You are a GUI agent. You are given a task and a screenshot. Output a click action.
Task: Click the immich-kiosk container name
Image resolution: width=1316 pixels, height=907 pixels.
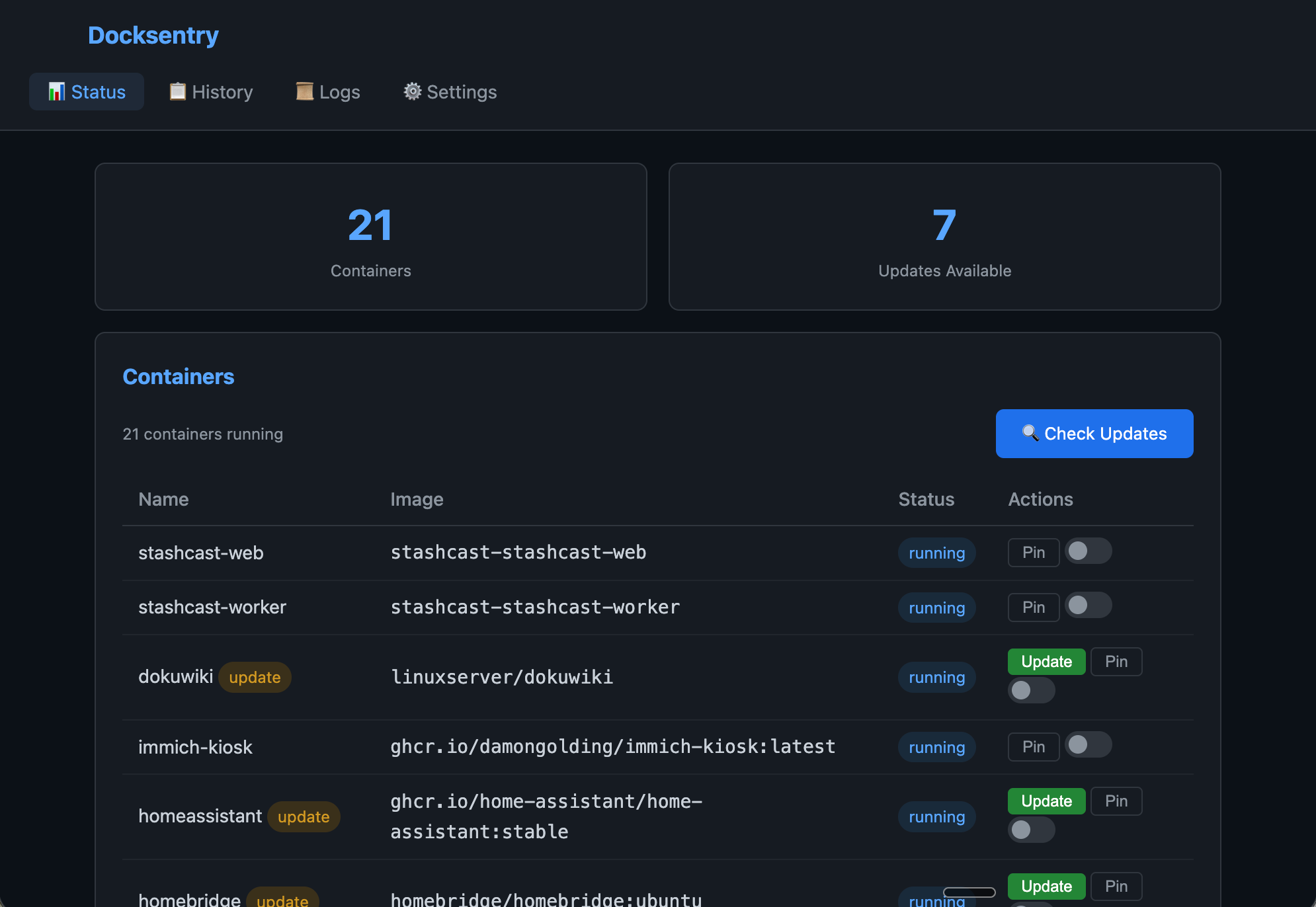(x=195, y=747)
